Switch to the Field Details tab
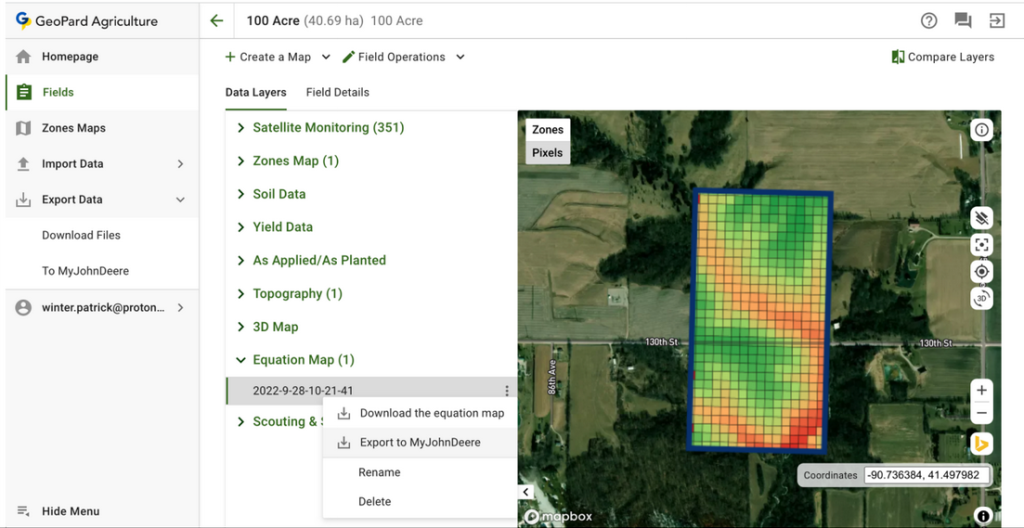Screen dimensions: 1024x528 tap(337, 92)
